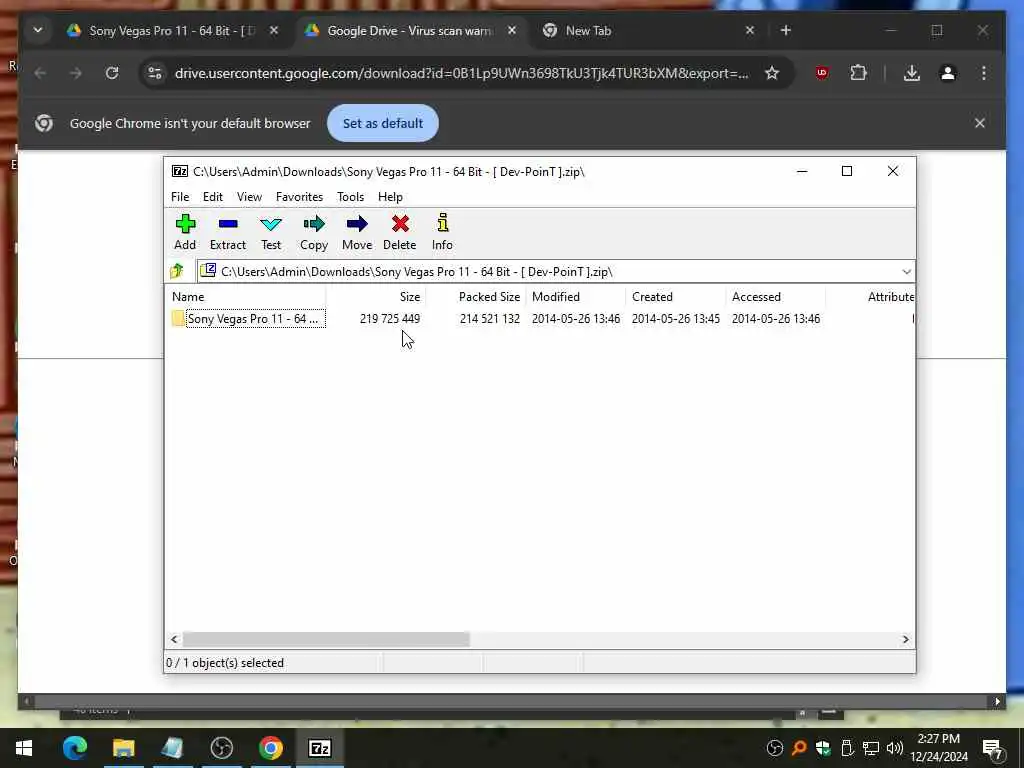Open File Explorer from taskbar

click(x=123, y=748)
